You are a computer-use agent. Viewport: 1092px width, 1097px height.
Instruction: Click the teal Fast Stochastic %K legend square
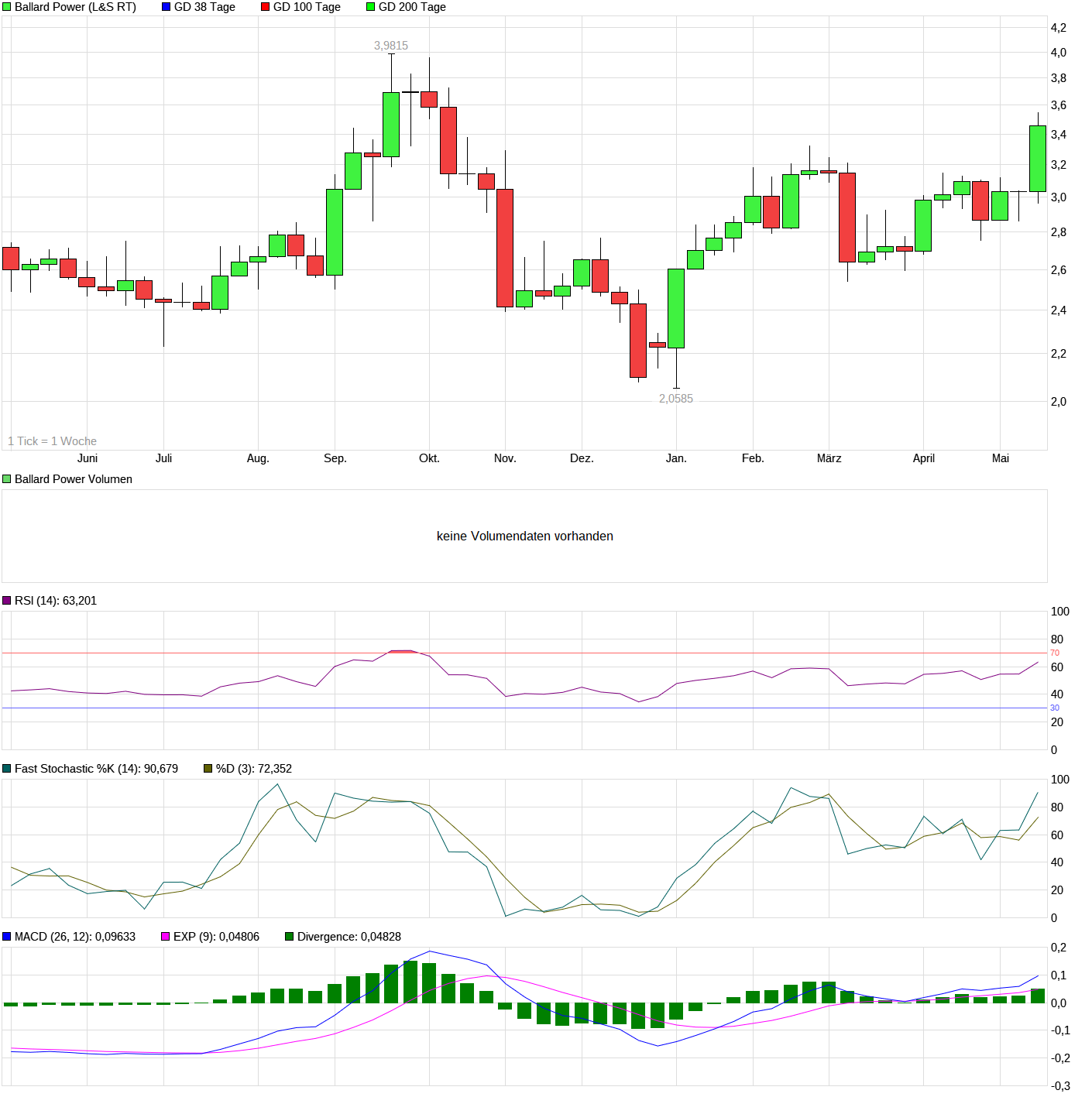(7, 769)
